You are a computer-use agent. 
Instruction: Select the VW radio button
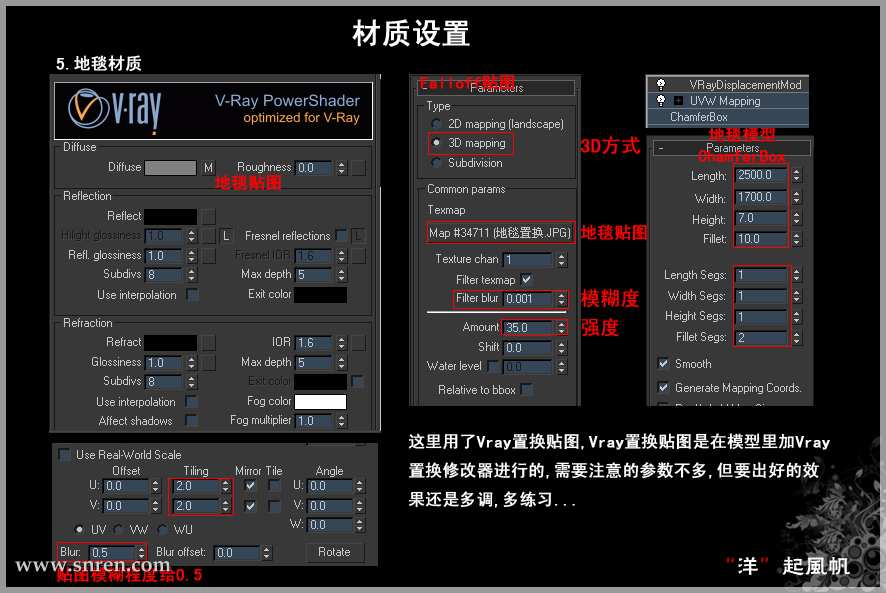118,530
